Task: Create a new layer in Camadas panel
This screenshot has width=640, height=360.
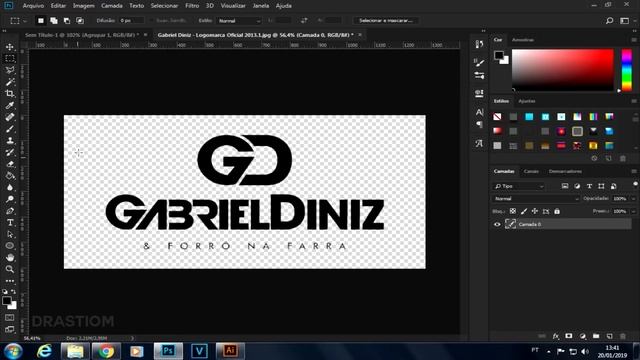Action: coord(609,336)
